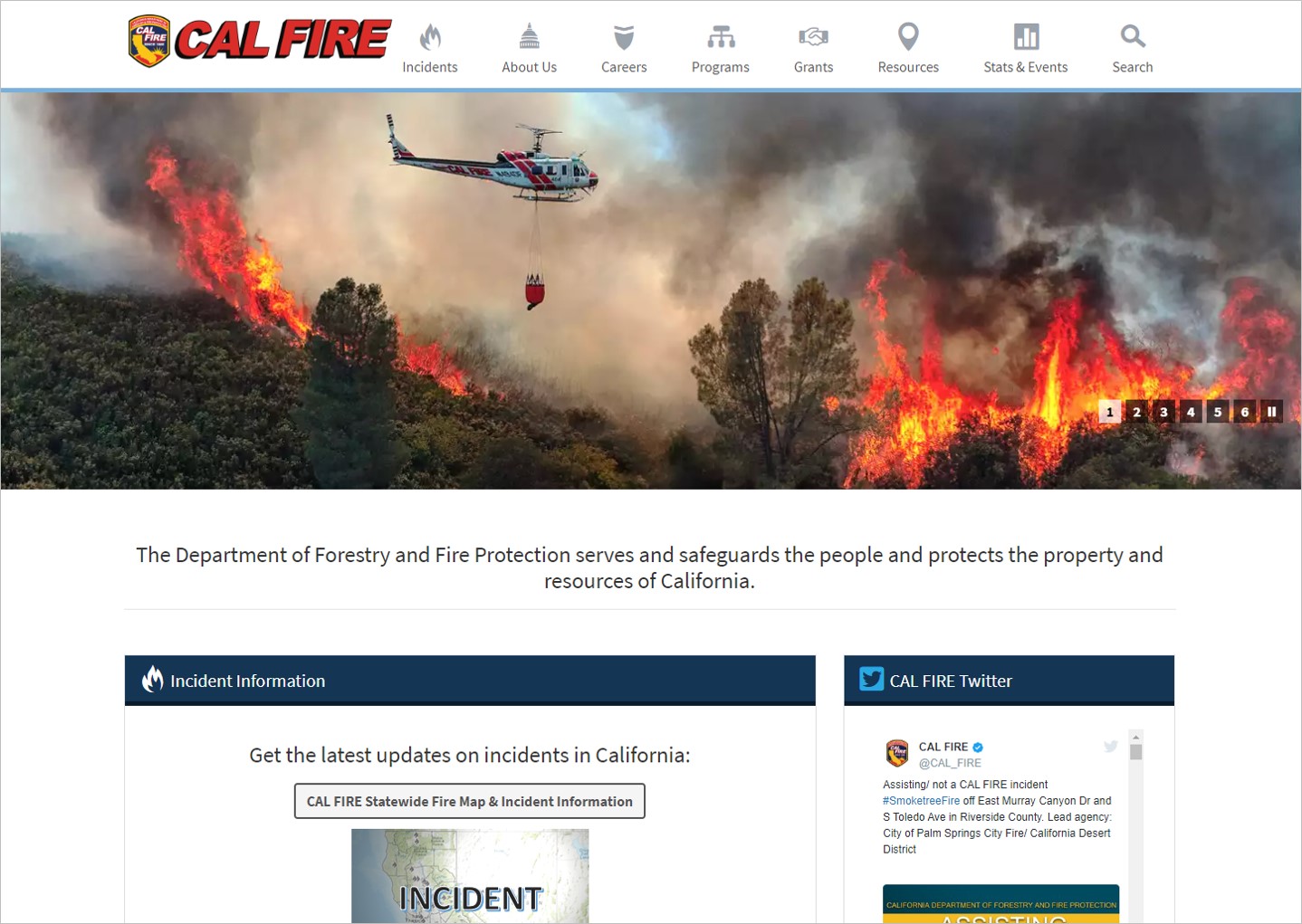Click the CAL FIRE logo
Image resolution: width=1302 pixels, height=924 pixels.
coord(259,41)
